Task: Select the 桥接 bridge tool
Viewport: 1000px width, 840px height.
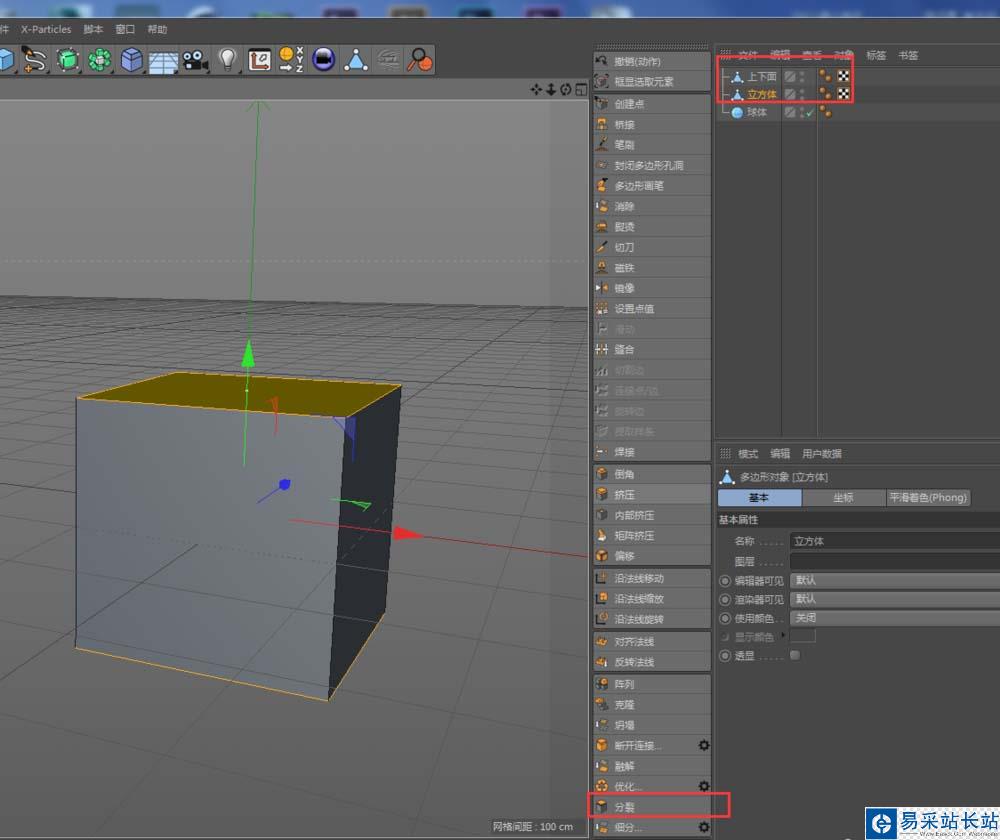Action: tap(652, 124)
